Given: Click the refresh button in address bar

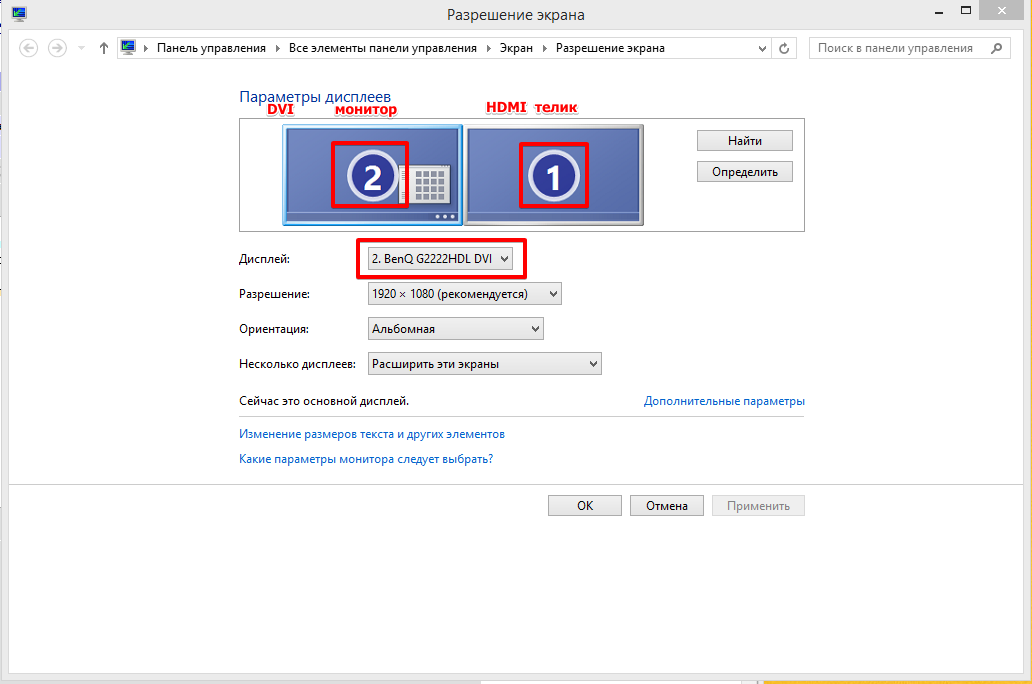Looking at the screenshot, I should tap(784, 48).
